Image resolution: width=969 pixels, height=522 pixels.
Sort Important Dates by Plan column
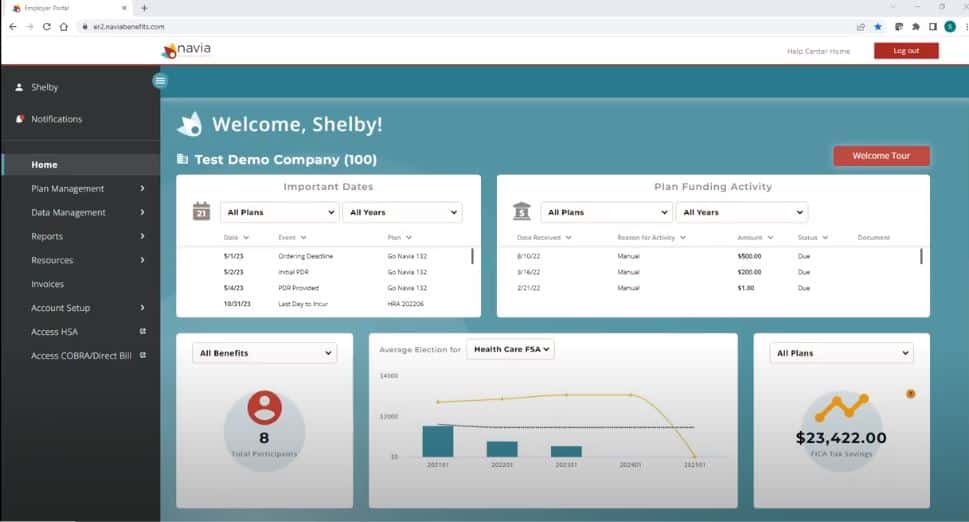400,237
